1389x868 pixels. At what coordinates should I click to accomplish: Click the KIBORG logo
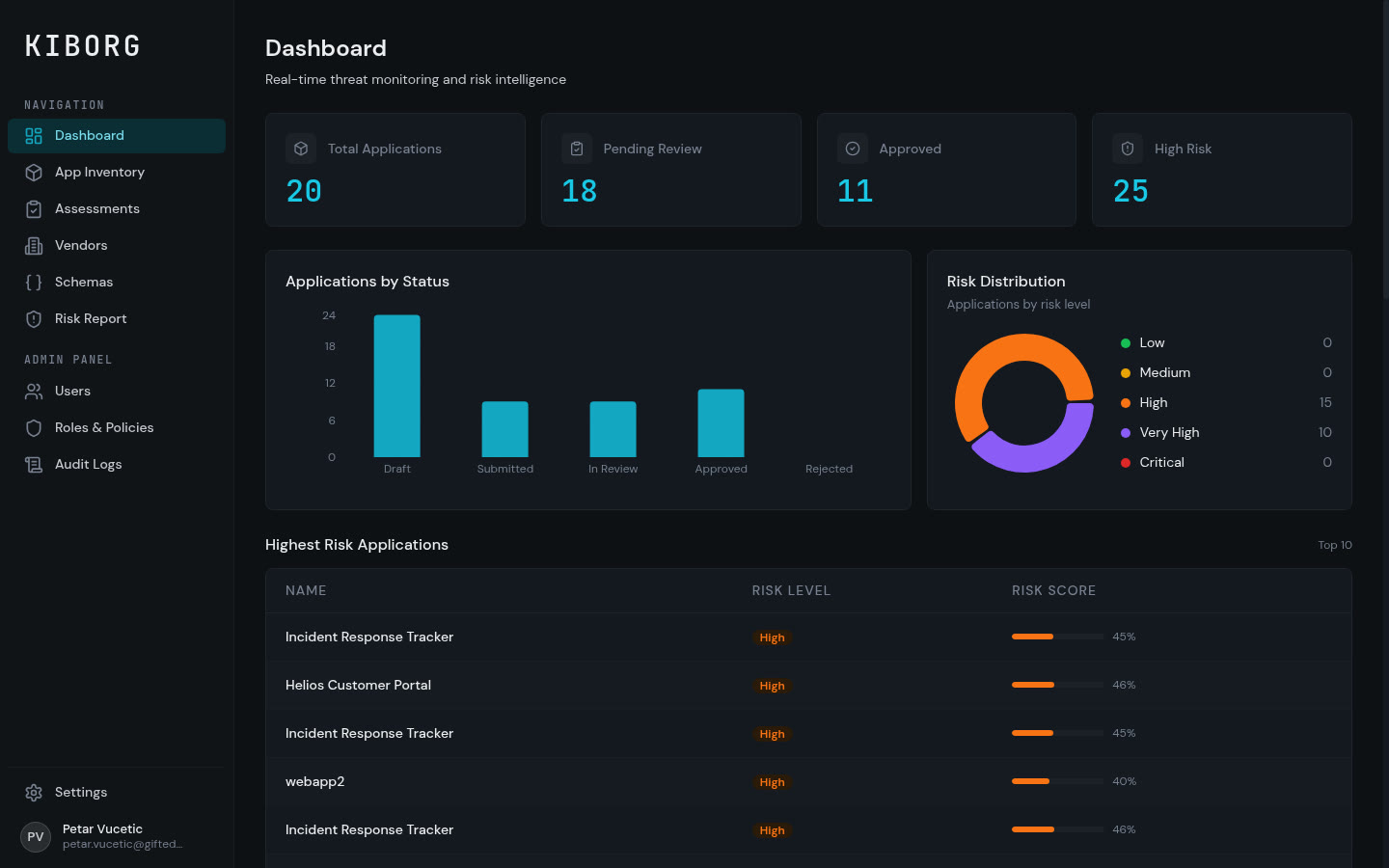click(x=83, y=46)
